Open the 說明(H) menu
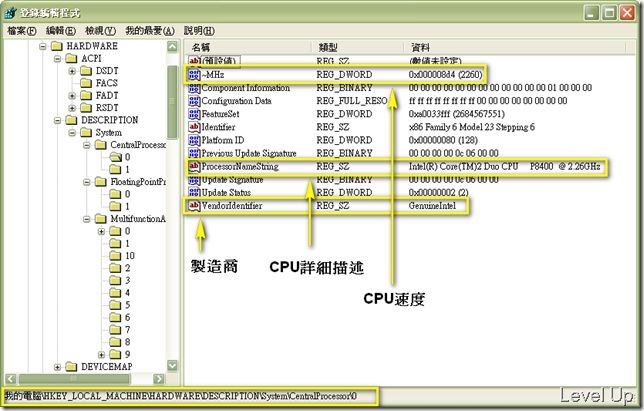The image size is (644, 411). point(199,30)
